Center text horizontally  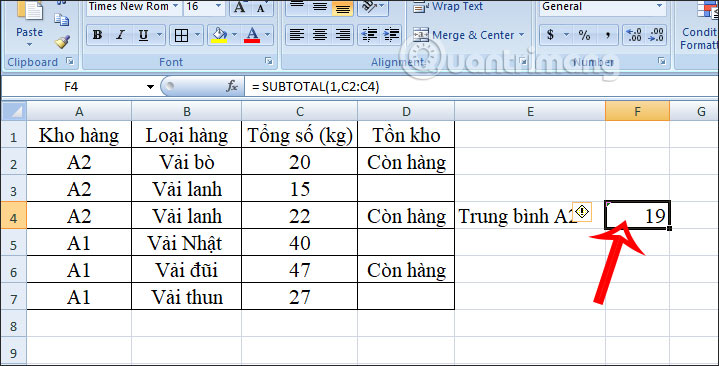(x=320, y=35)
